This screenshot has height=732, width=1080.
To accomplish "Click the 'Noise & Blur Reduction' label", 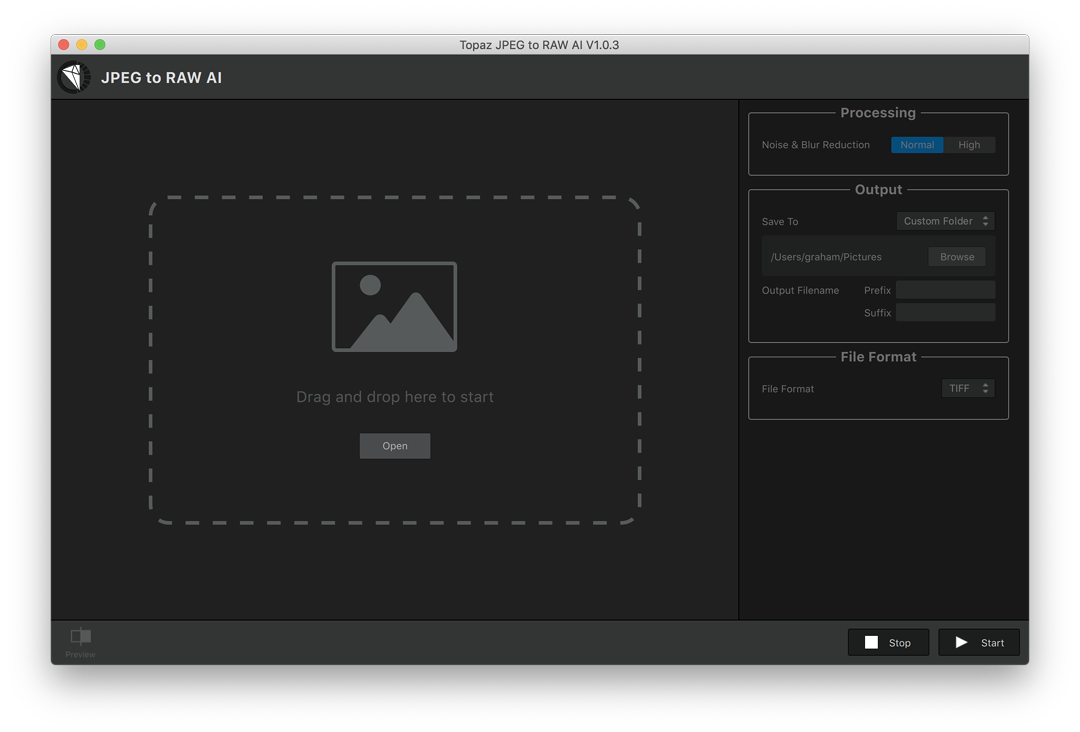I will tap(816, 145).
